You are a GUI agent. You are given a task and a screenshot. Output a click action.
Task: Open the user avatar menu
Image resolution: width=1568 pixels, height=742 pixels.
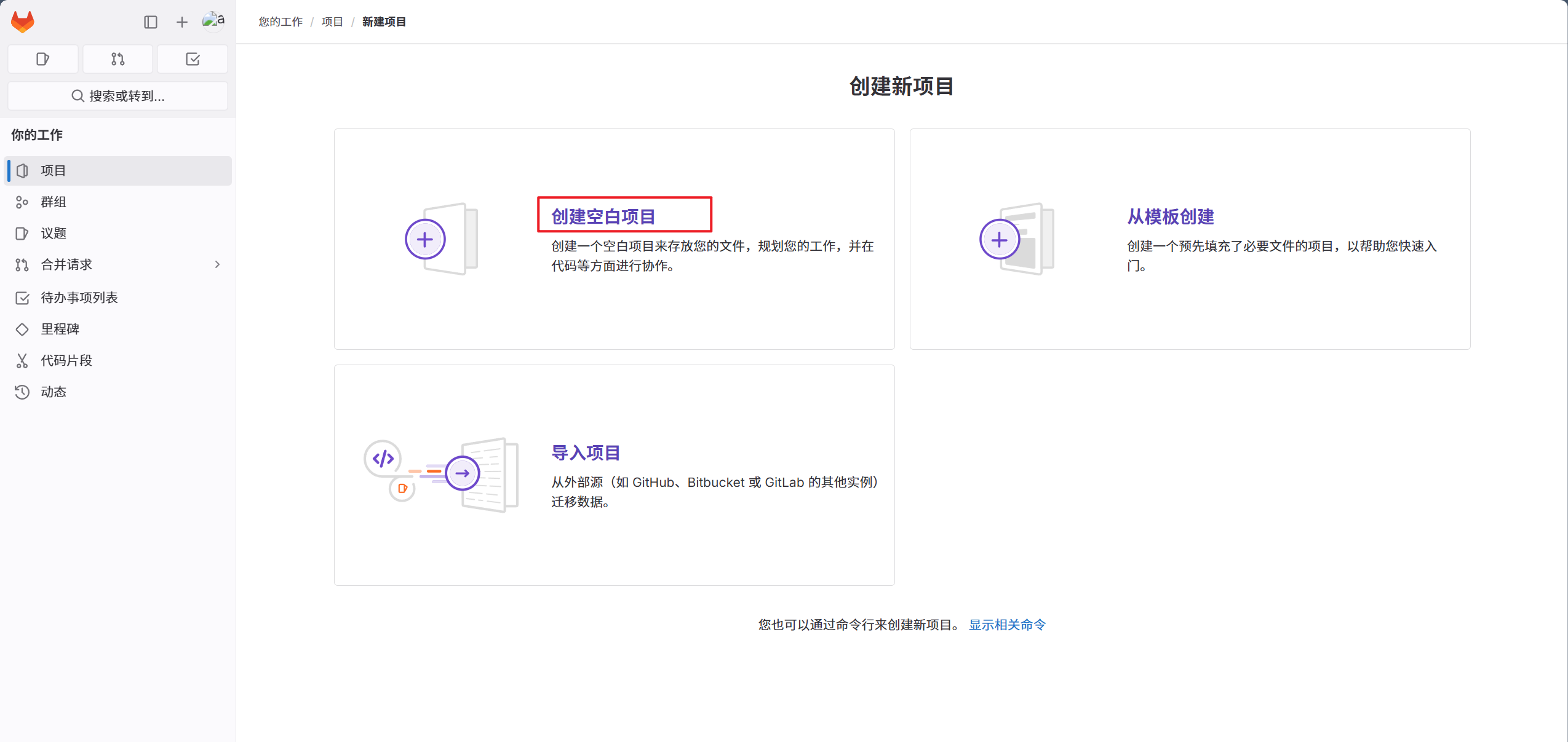pyautogui.click(x=213, y=22)
